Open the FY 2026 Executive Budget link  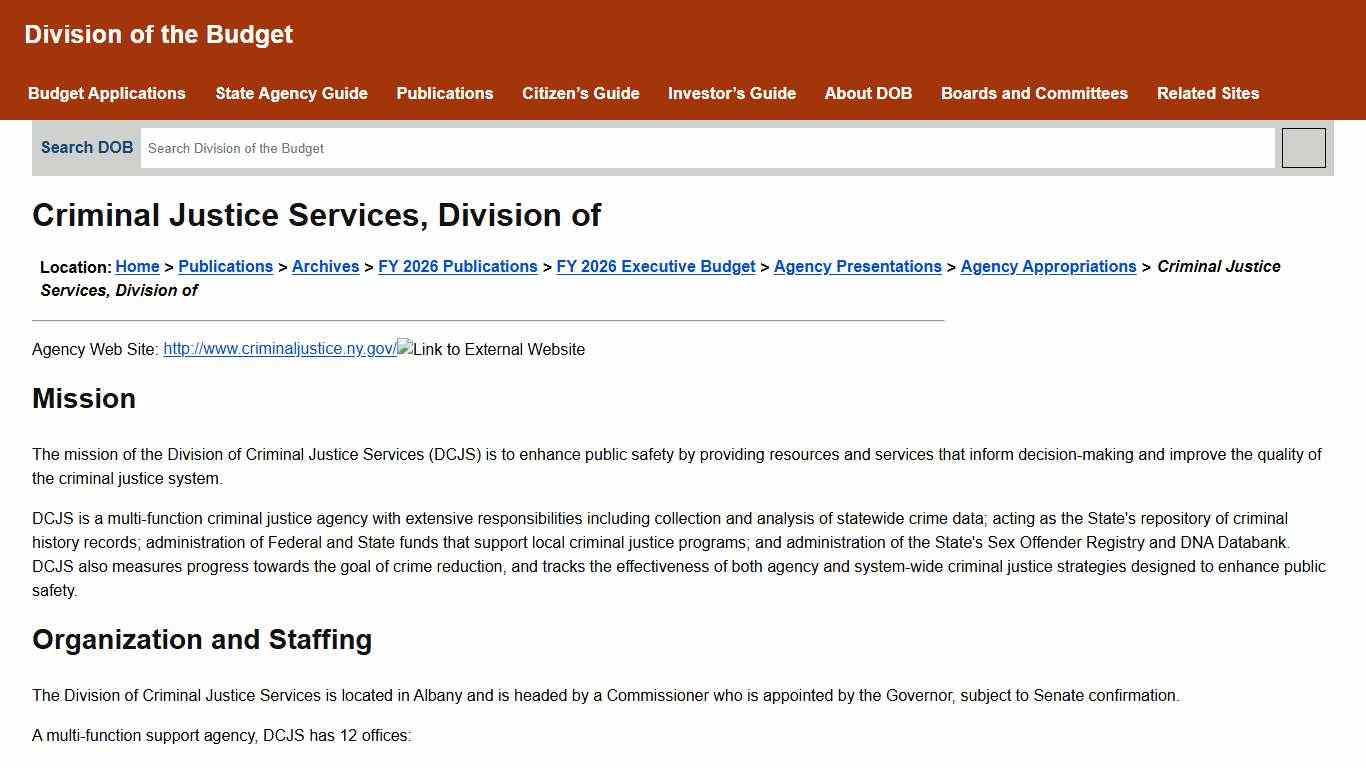[656, 266]
